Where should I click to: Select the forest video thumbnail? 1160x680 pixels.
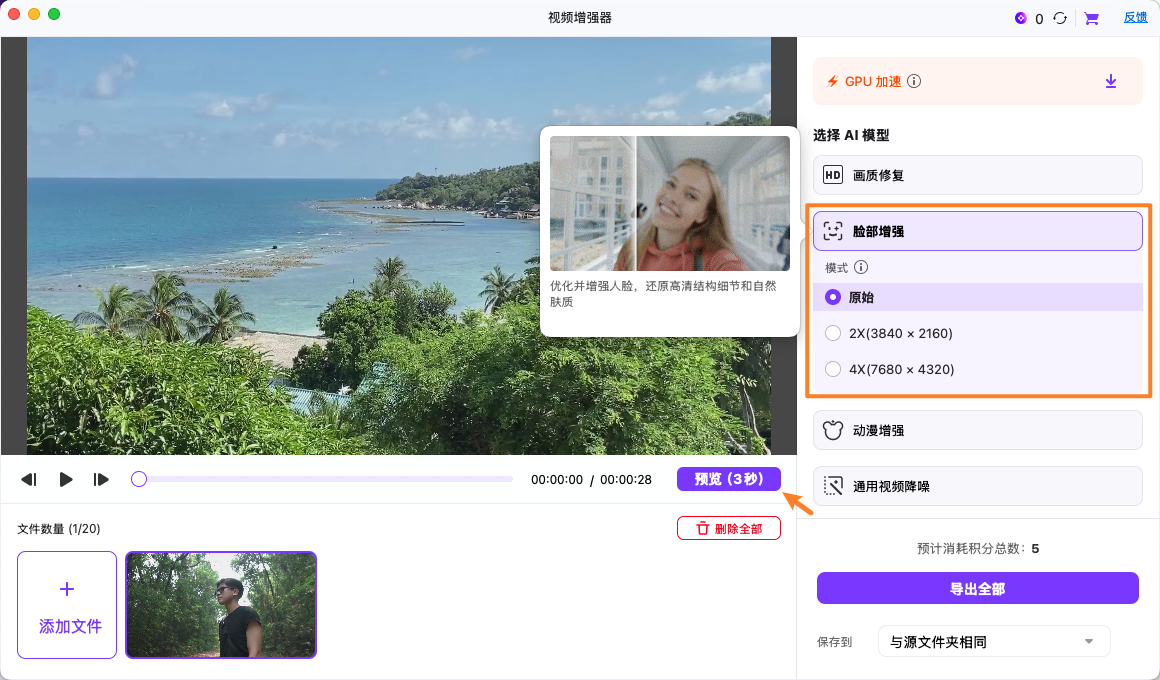(221, 605)
